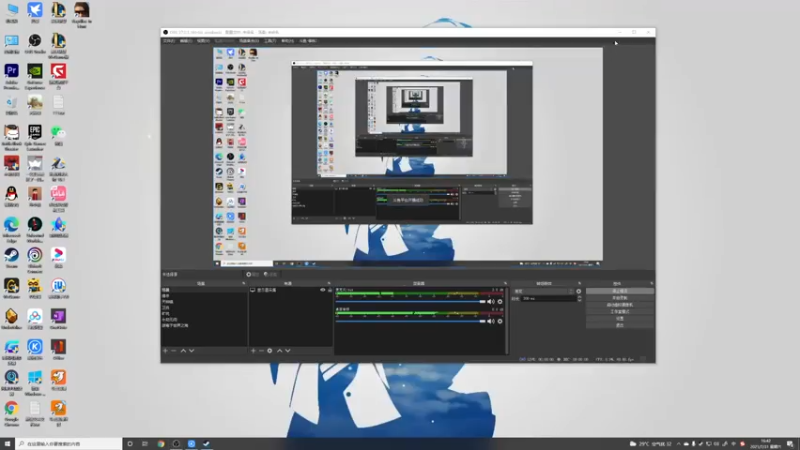Click the Settings button in Controls
Viewport: 800px width, 450px height.
coord(620,318)
